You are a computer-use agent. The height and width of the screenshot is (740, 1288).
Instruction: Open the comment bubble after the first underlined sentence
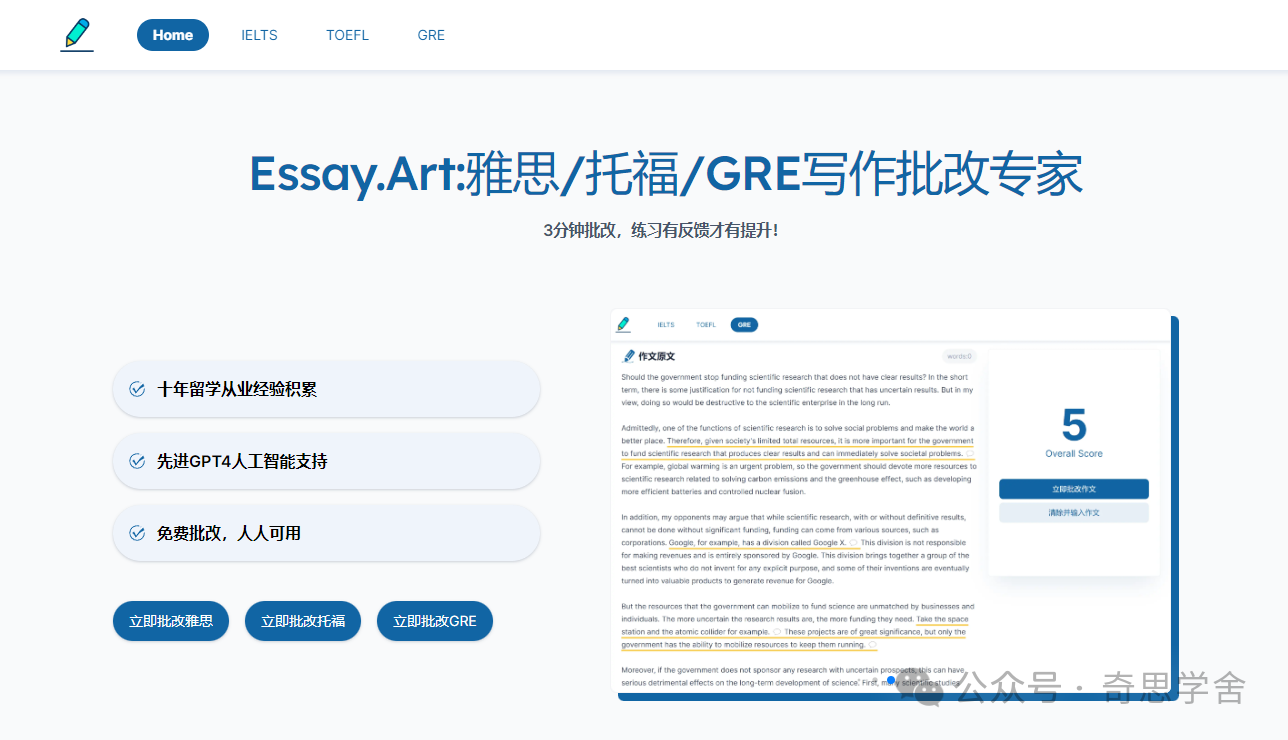pyautogui.click(x=970, y=452)
